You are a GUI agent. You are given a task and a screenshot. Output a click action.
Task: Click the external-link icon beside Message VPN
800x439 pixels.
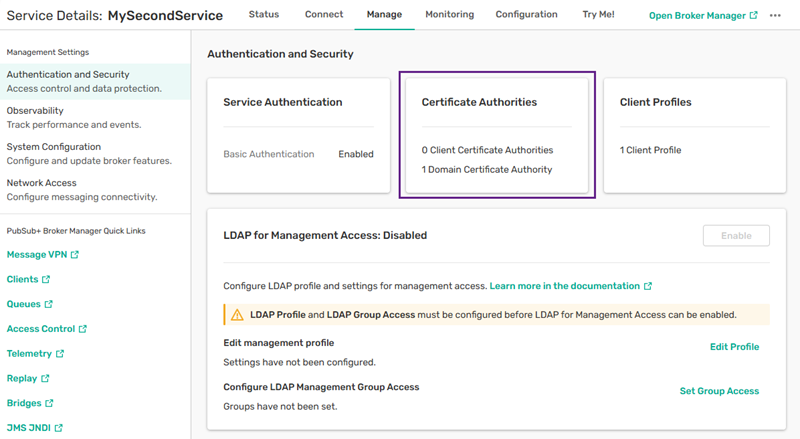point(75,255)
